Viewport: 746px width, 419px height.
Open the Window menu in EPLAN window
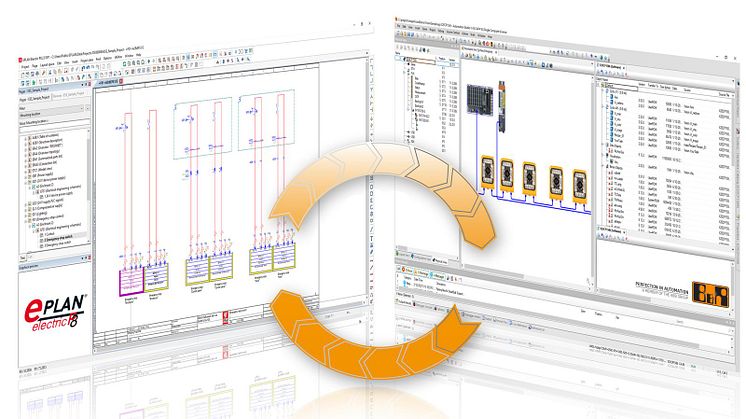point(128,56)
